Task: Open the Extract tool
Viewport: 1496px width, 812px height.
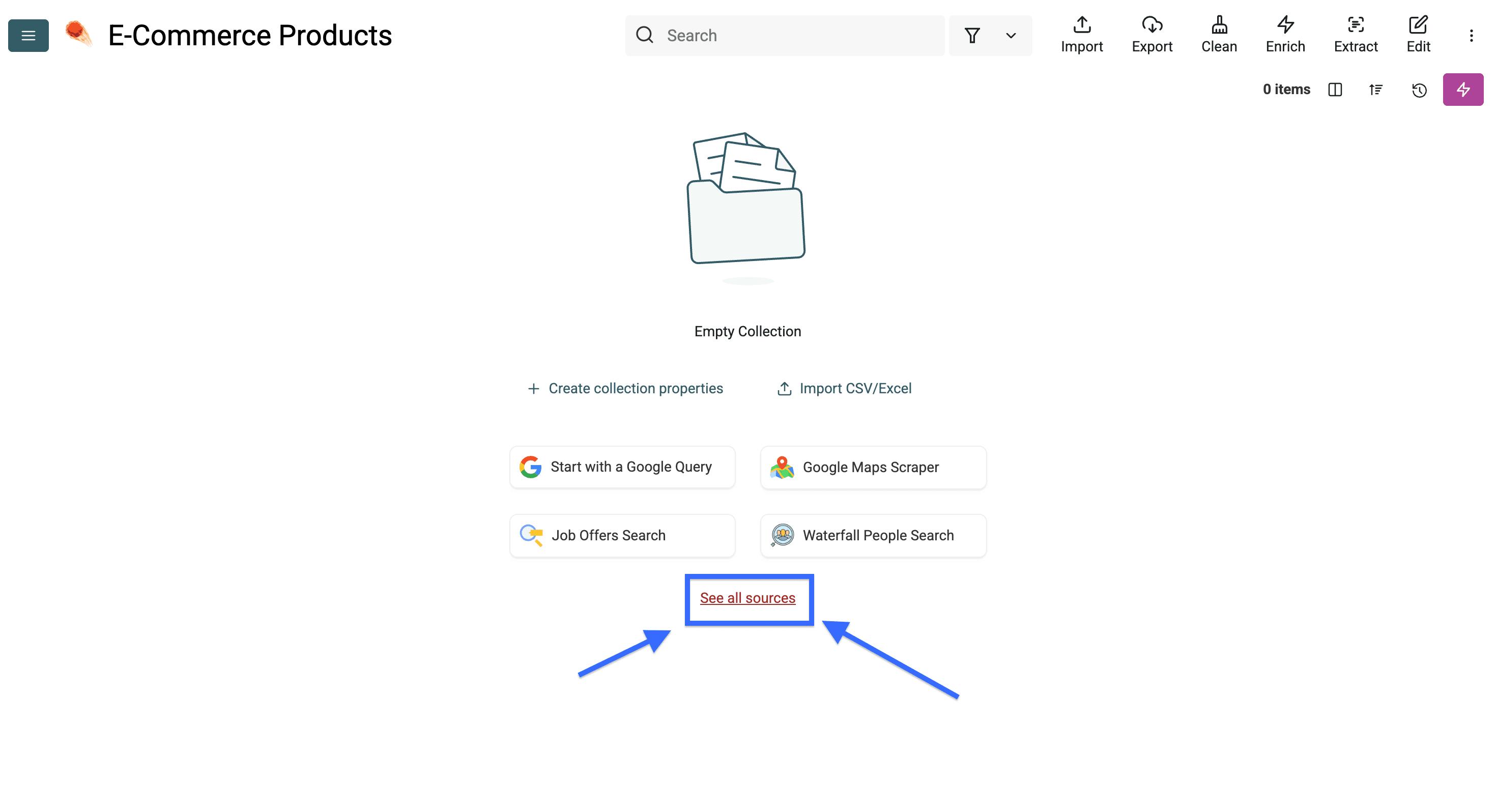Action: pos(1356,35)
